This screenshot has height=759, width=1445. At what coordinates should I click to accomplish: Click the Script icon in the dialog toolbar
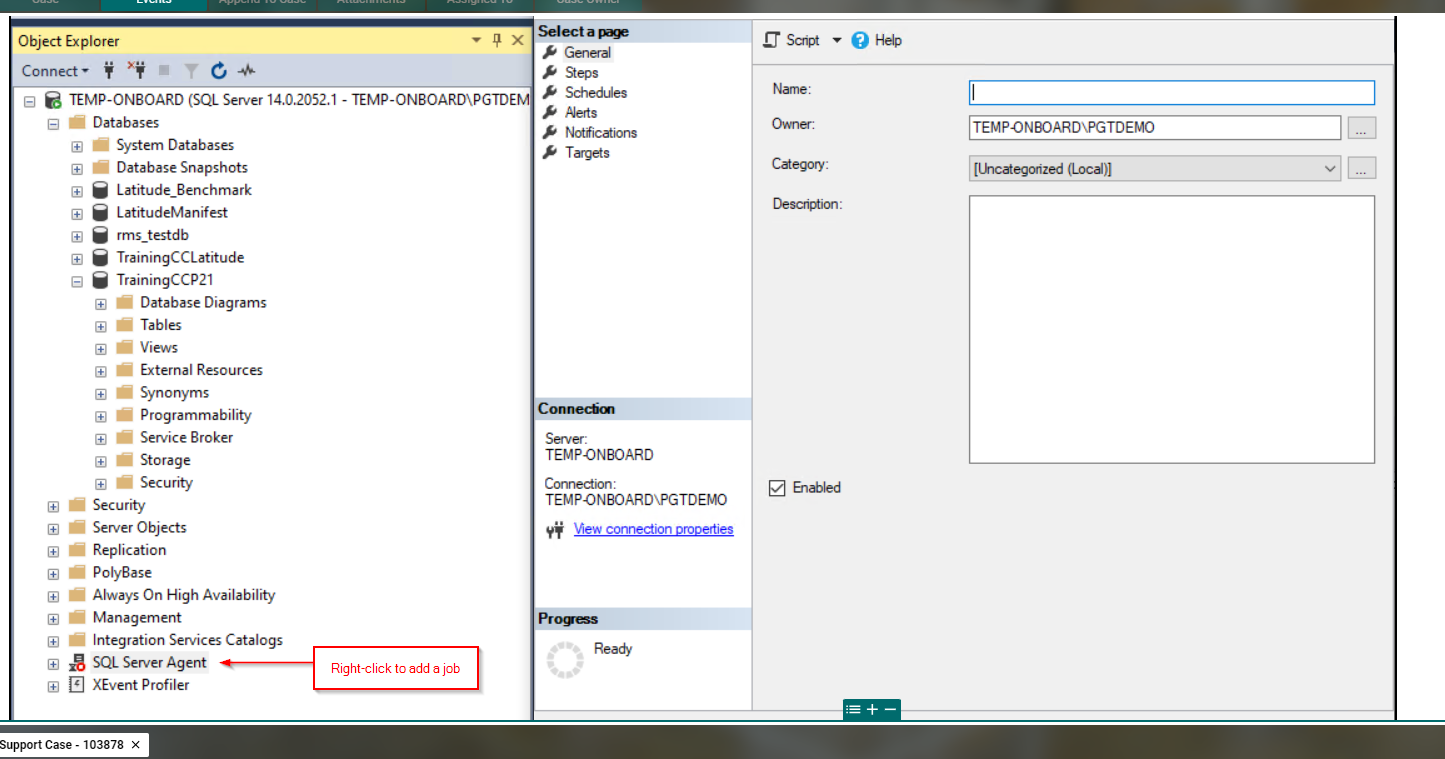[772, 40]
